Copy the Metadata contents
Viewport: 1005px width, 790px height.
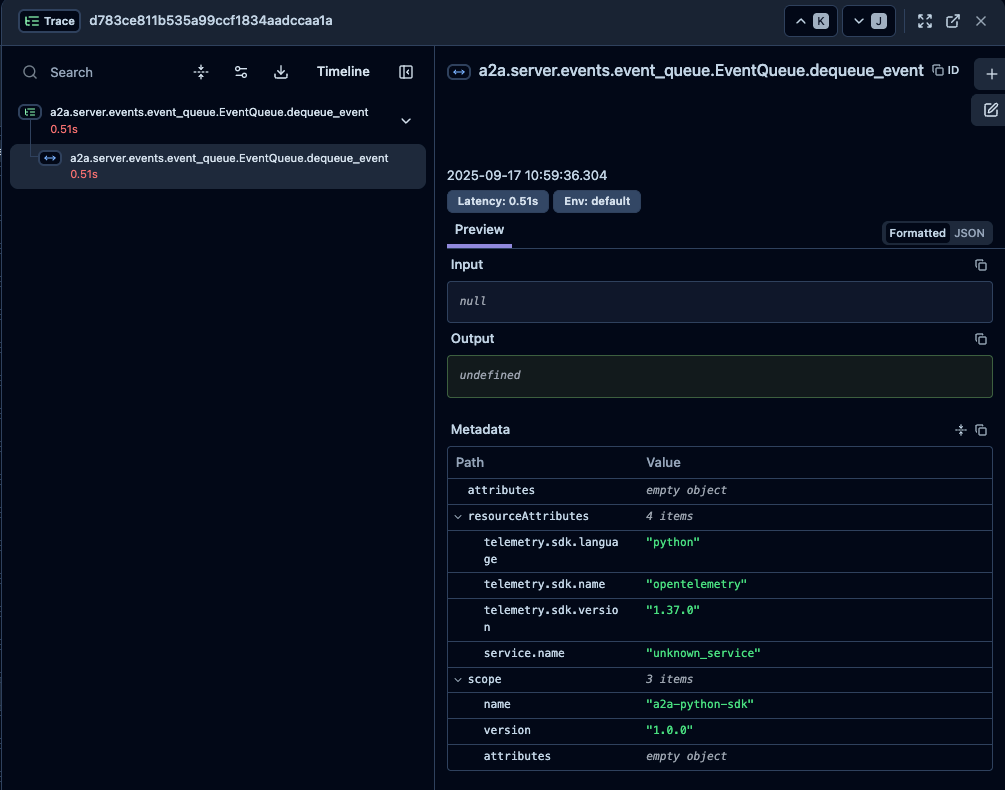pos(981,430)
